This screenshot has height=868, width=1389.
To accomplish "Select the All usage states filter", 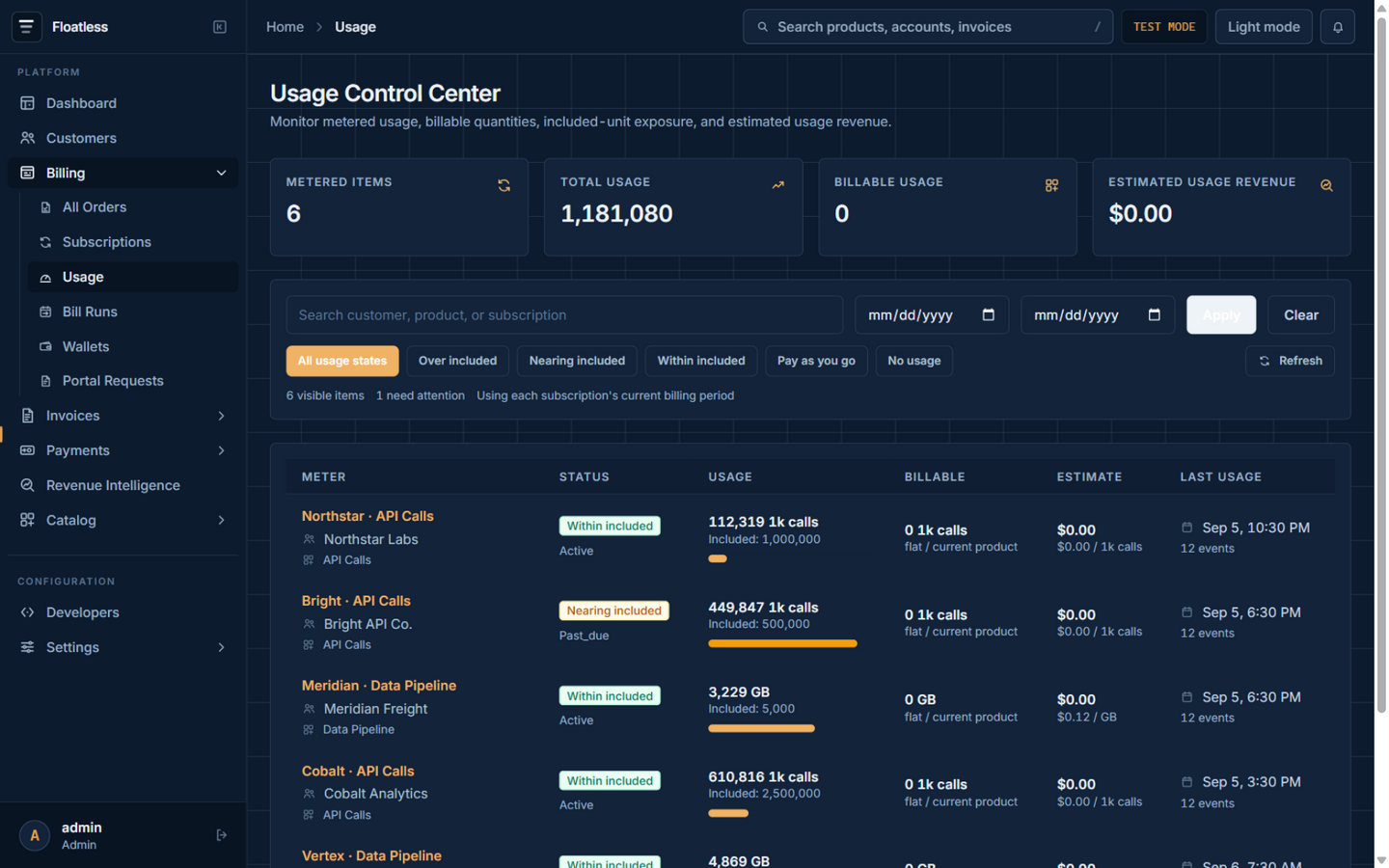I will pos(342,361).
